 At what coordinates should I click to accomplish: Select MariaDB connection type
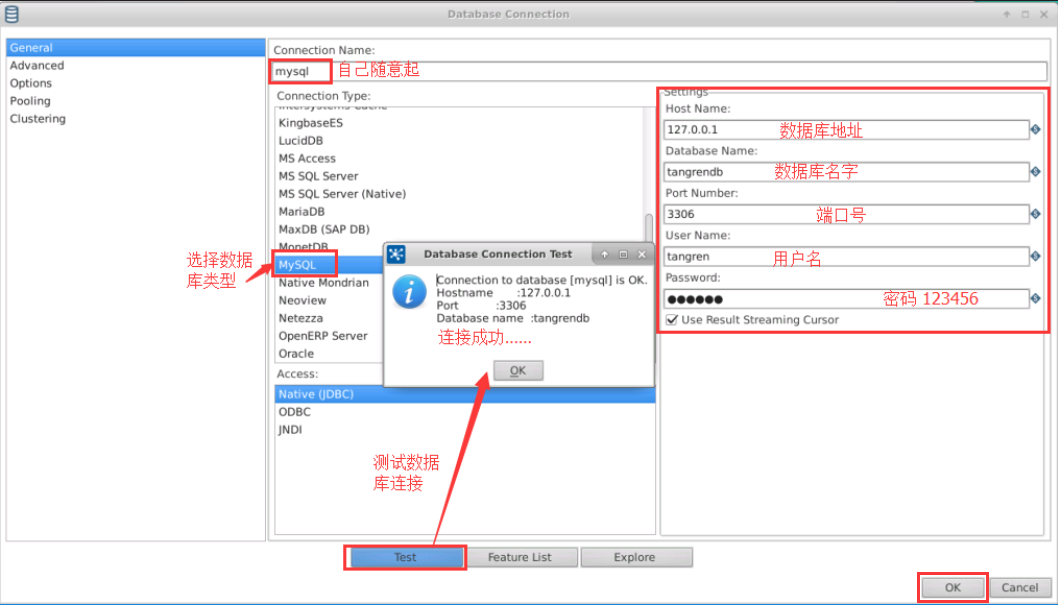tap(302, 212)
